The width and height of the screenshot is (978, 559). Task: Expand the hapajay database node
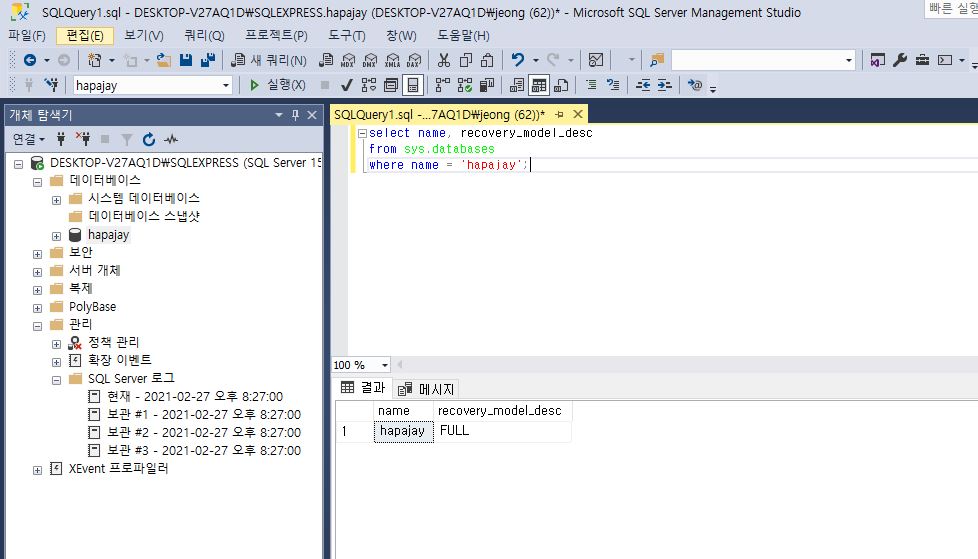(x=56, y=236)
